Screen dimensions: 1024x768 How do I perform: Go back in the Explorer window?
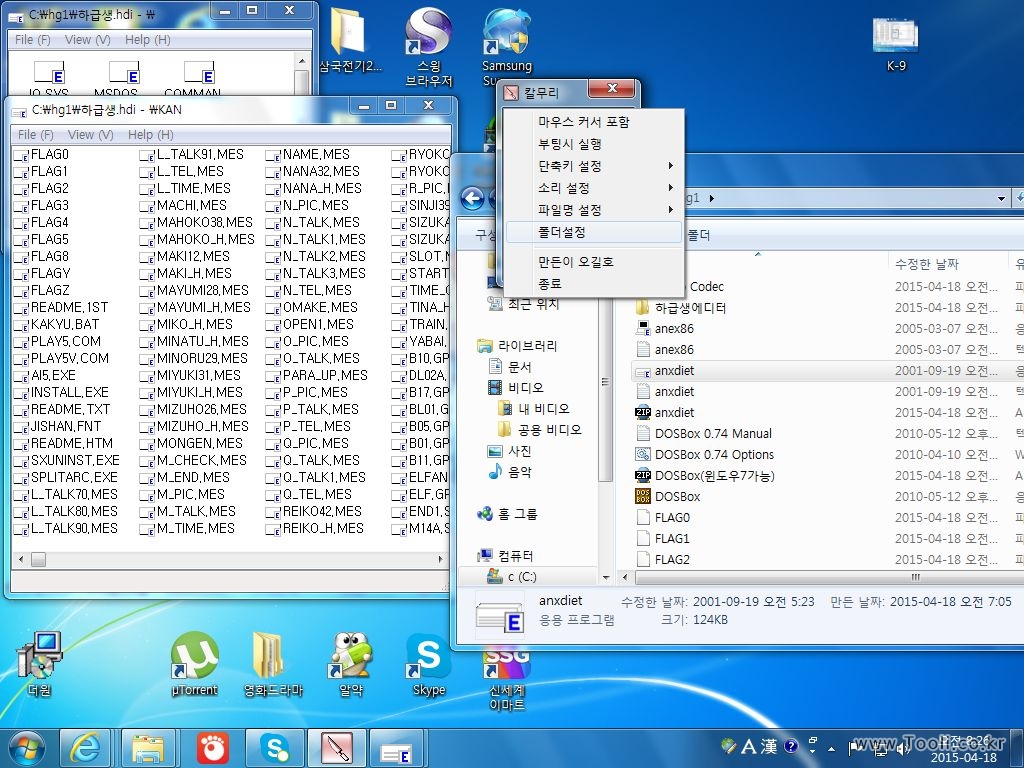(x=472, y=198)
